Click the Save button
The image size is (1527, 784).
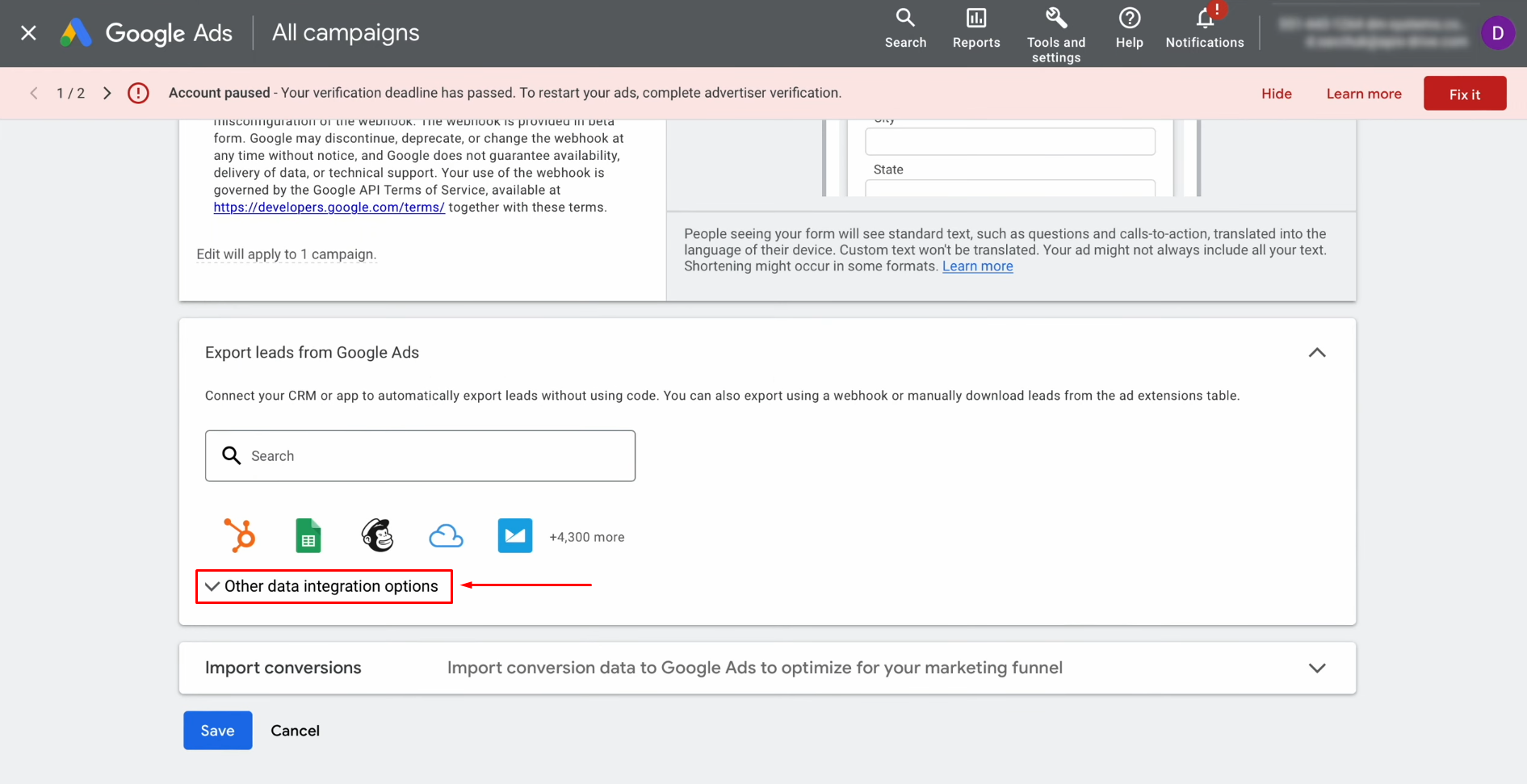click(x=218, y=731)
